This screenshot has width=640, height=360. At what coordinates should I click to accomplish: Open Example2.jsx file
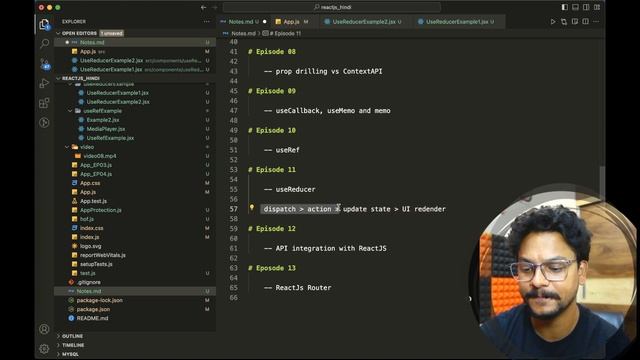pos(102,120)
